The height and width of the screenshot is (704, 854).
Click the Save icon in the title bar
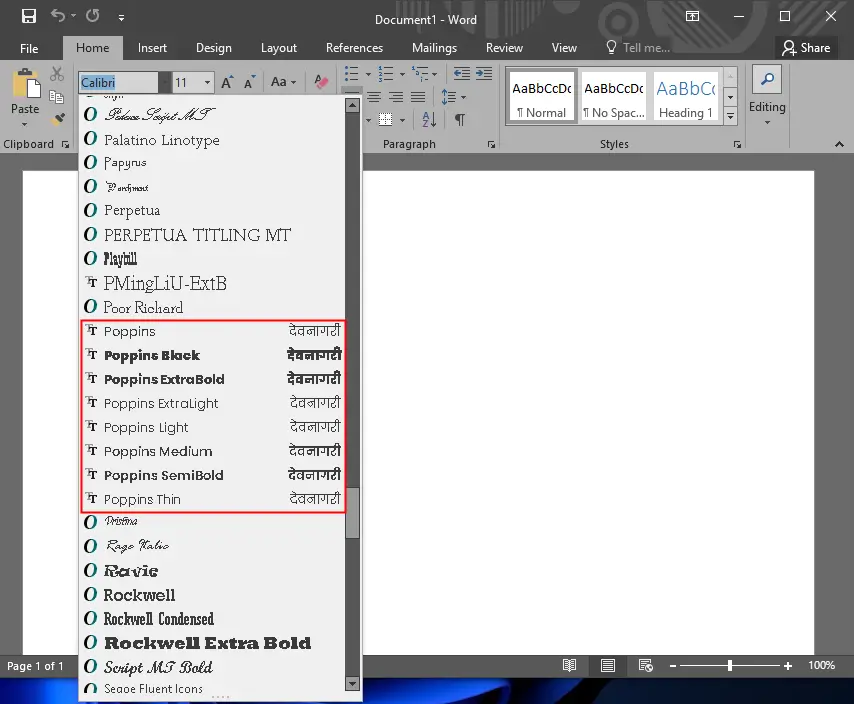click(28, 16)
